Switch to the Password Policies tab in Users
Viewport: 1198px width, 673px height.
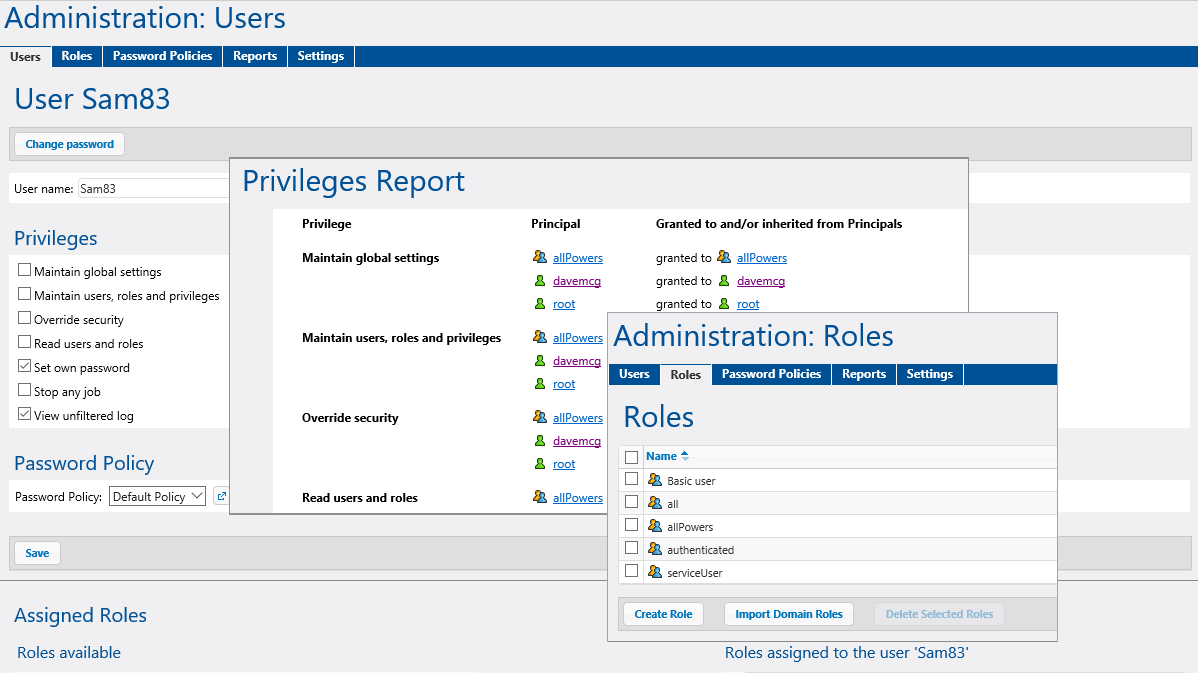coord(162,56)
